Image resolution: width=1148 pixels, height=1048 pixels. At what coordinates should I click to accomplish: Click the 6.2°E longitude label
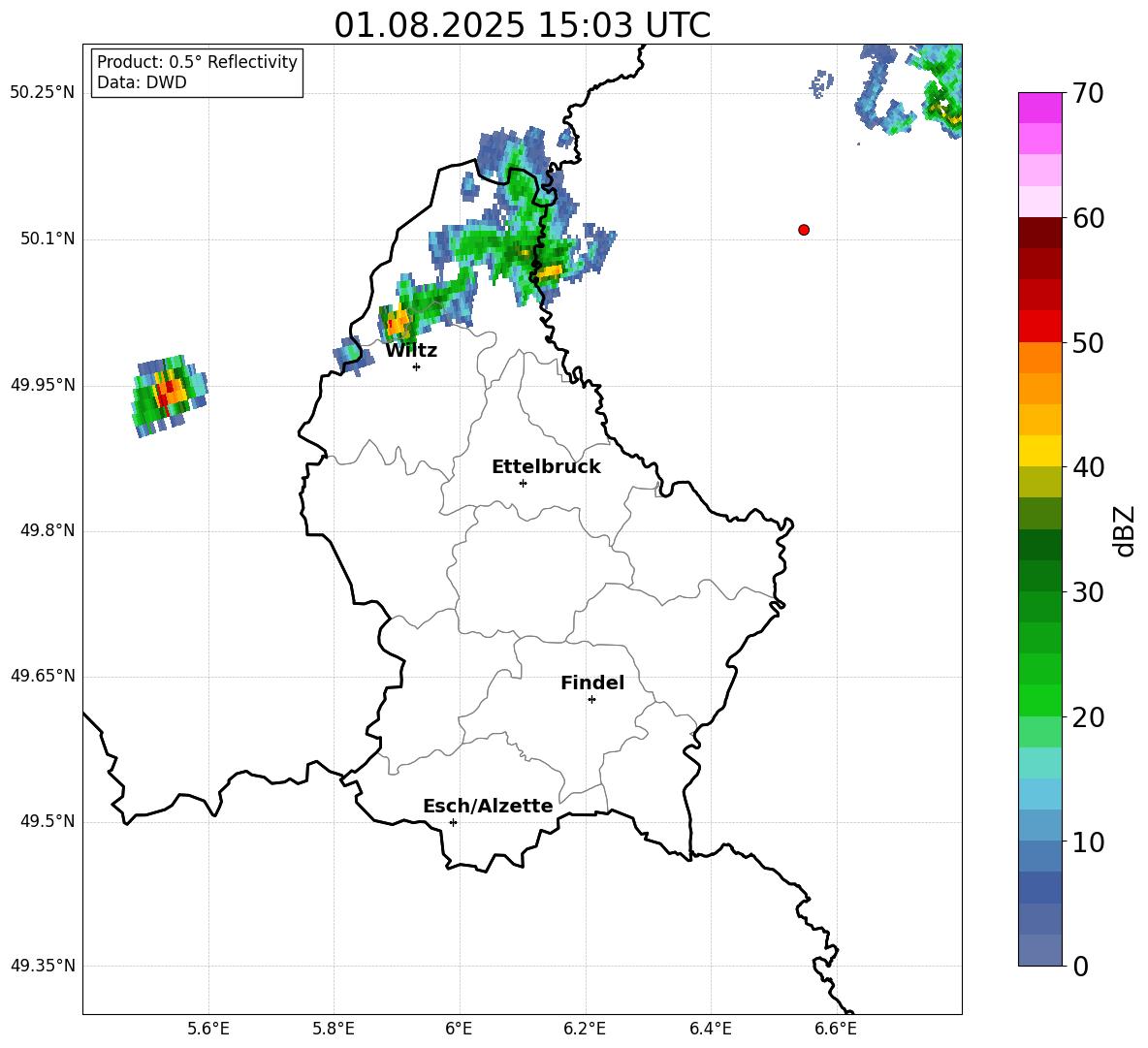coord(585,1029)
